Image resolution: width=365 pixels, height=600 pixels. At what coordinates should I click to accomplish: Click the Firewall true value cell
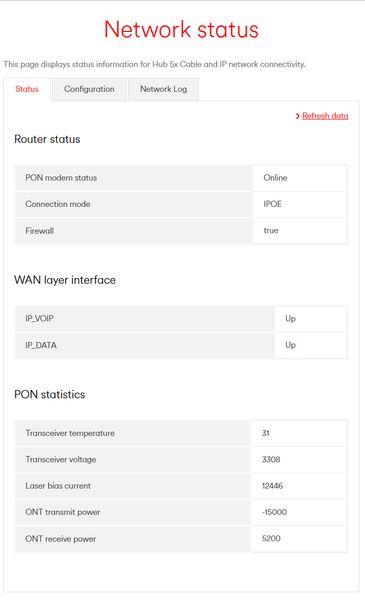point(300,231)
